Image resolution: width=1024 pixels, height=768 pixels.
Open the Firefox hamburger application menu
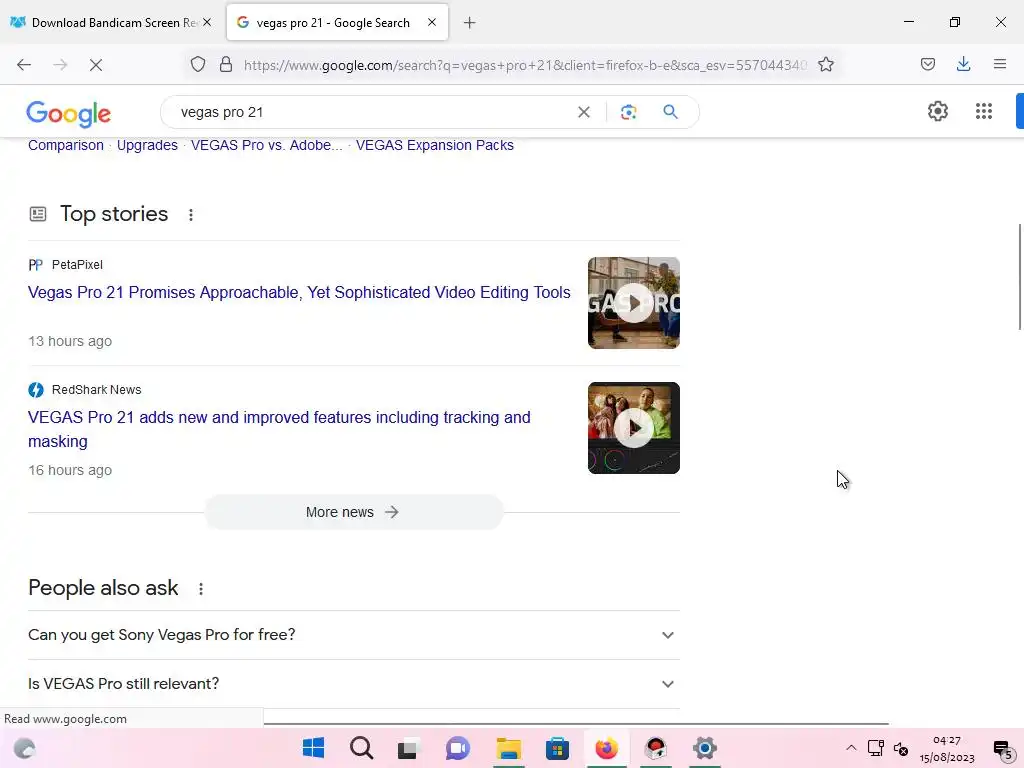(x=1000, y=64)
